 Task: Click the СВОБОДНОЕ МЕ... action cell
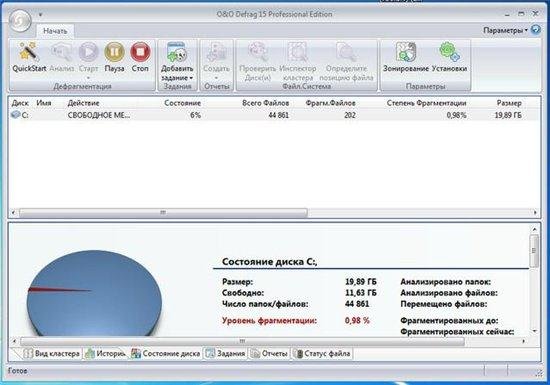[x=99, y=115]
